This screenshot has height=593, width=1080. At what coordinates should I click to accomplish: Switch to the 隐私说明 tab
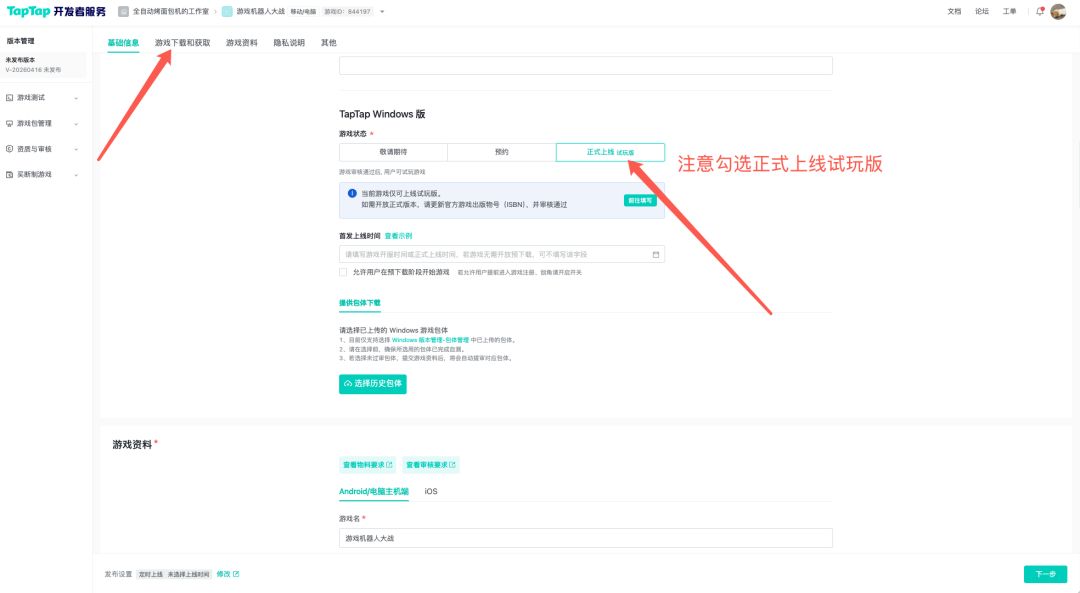point(289,43)
